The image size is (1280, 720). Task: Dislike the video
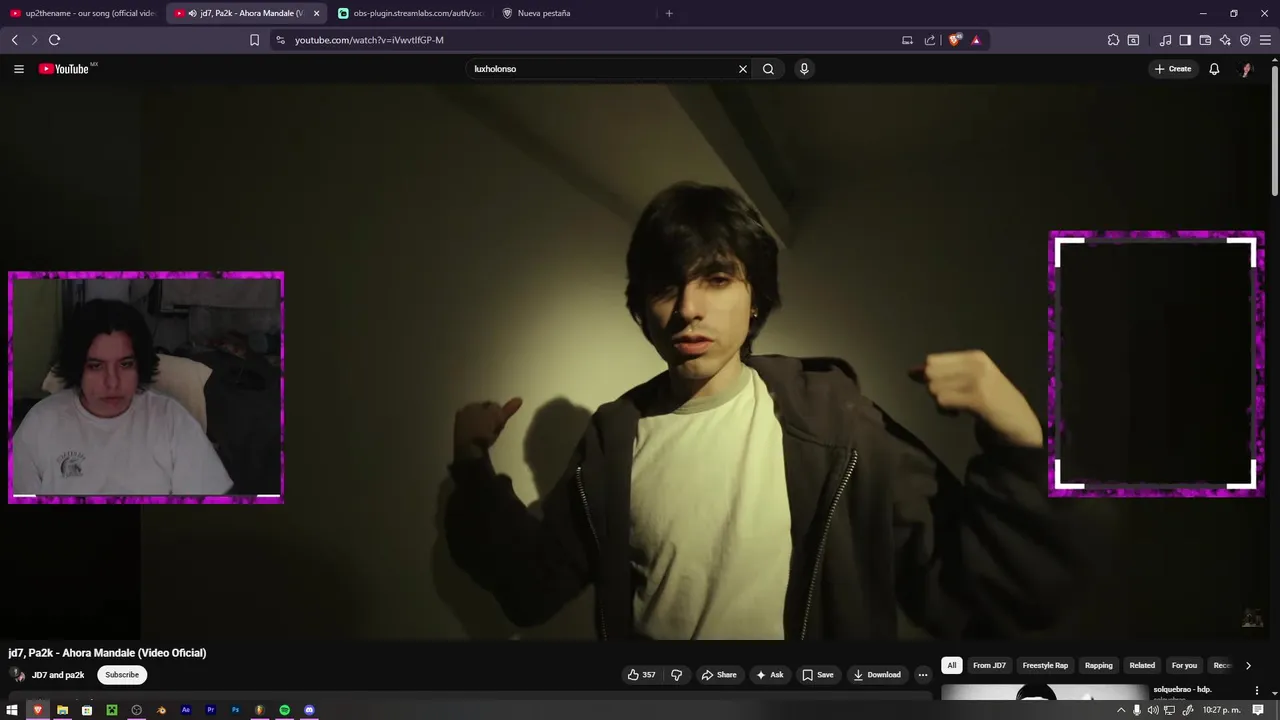tap(676, 675)
